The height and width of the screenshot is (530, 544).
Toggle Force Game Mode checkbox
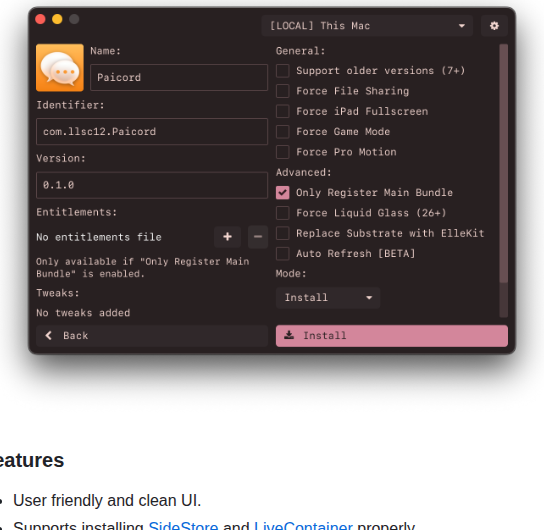tap(283, 132)
